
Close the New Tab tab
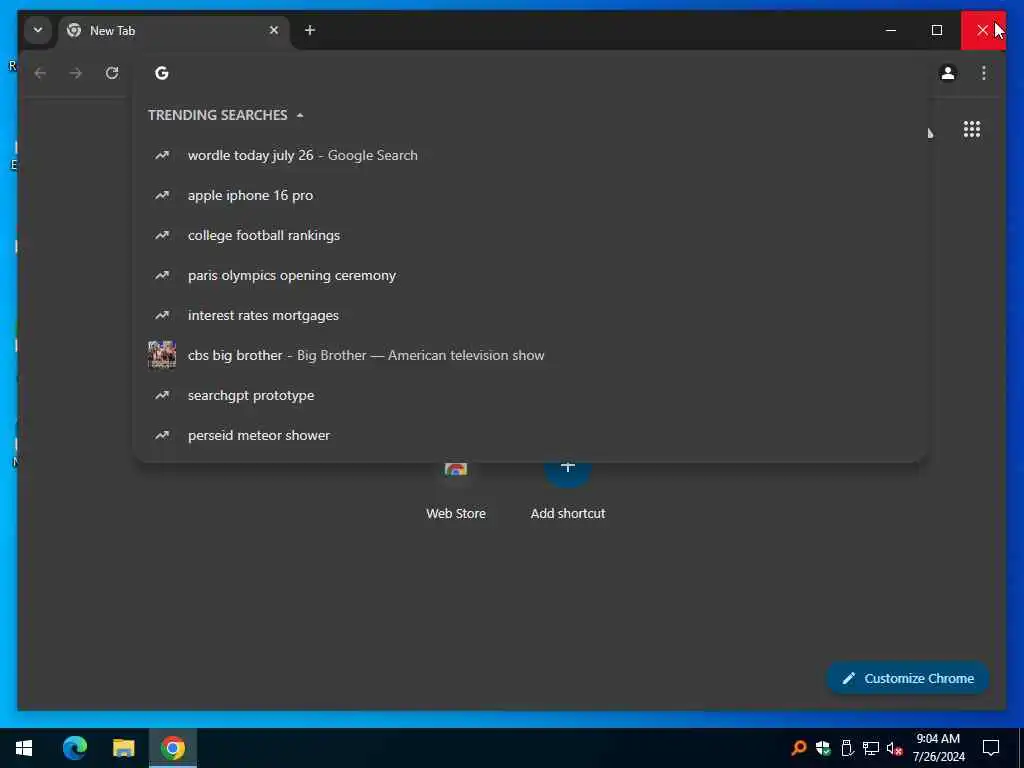[x=274, y=30]
